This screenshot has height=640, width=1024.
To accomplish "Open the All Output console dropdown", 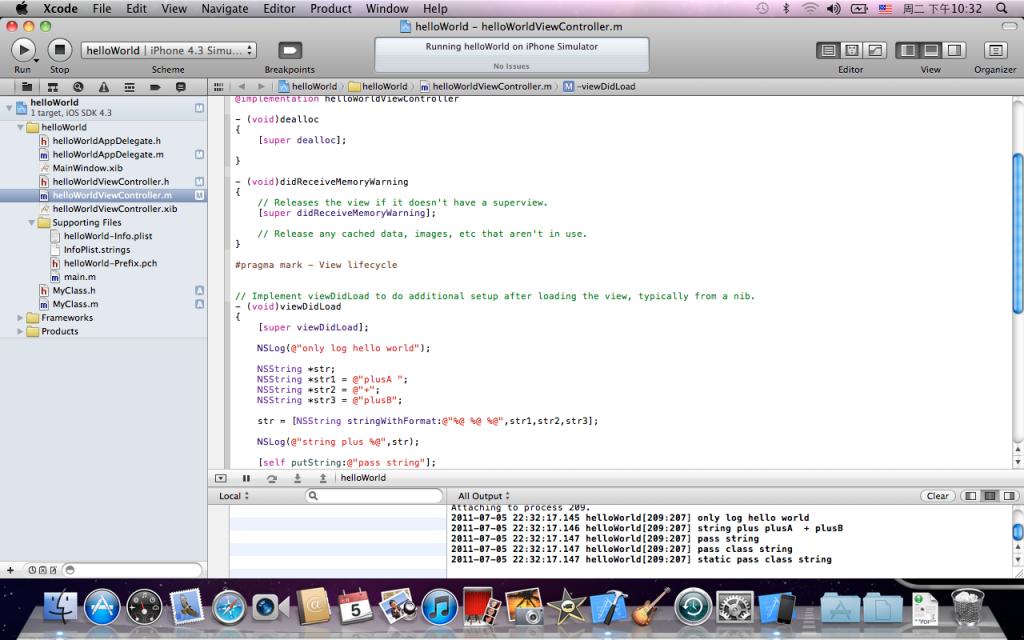I will (484, 496).
